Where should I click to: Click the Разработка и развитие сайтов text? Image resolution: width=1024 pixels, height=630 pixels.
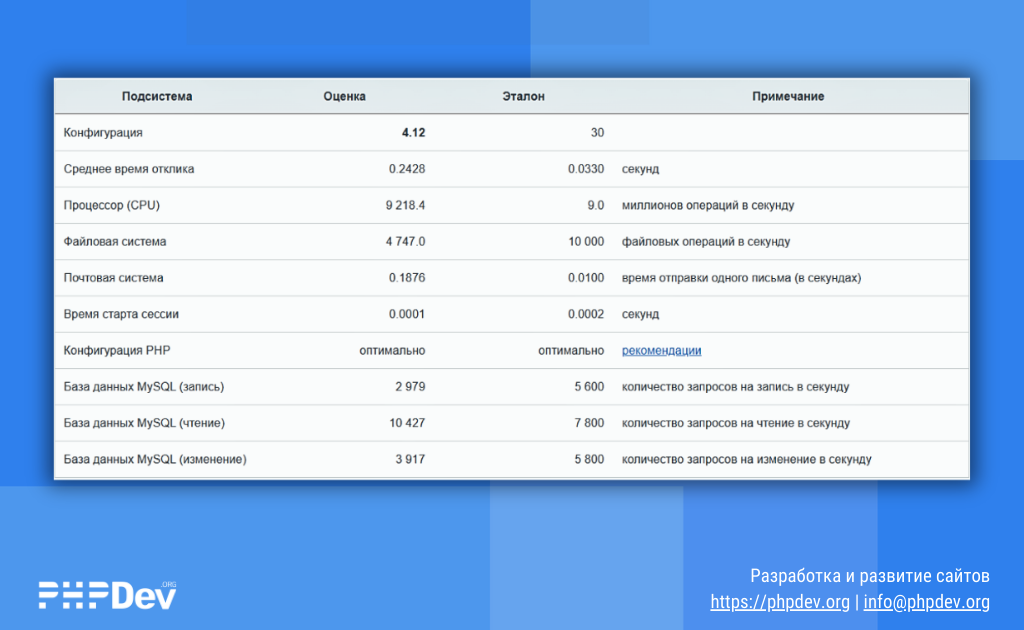pos(870,576)
